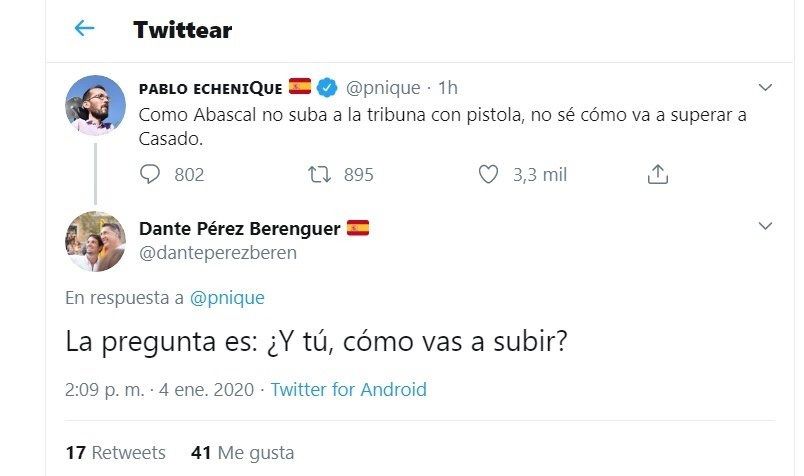Open Pablo Echenique's profile picture
The height and width of the screenshot is (476, 804).
click(x=95, y=106)
